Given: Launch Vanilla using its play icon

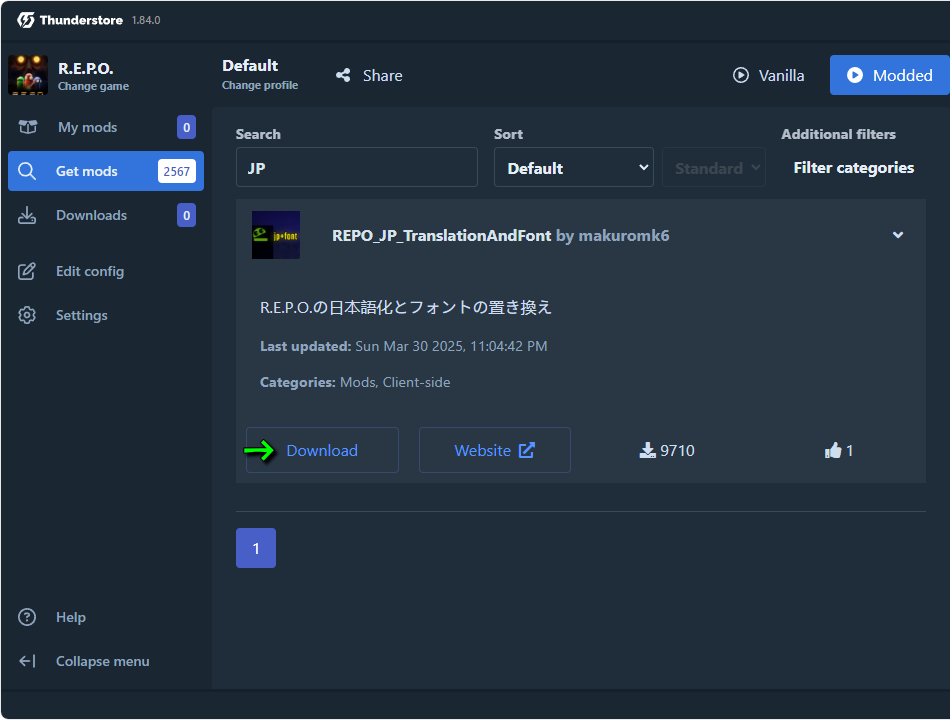Looking at the screenshot, I should pos(740,75).
